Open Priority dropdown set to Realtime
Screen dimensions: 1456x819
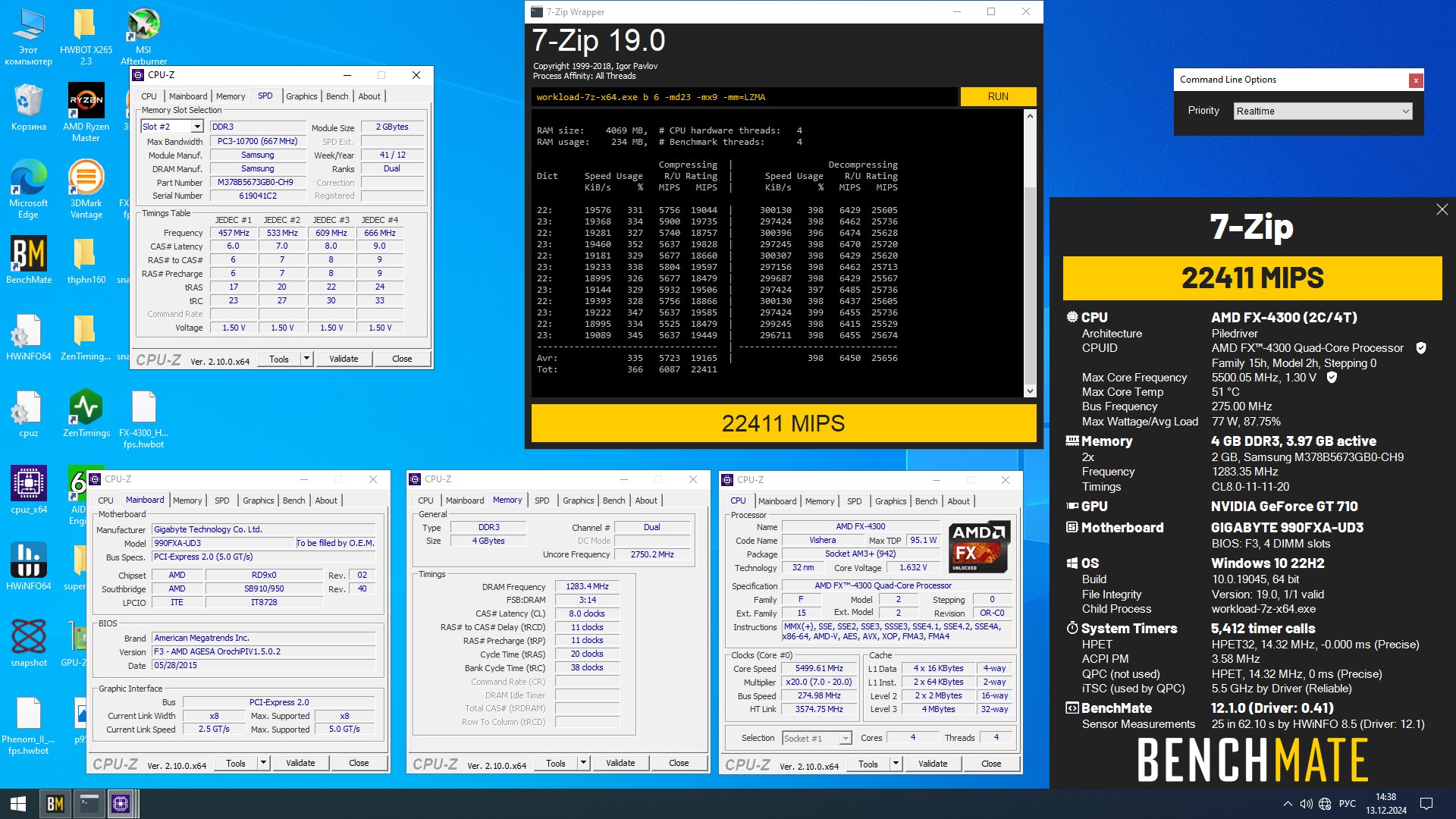click(1323, 111)
